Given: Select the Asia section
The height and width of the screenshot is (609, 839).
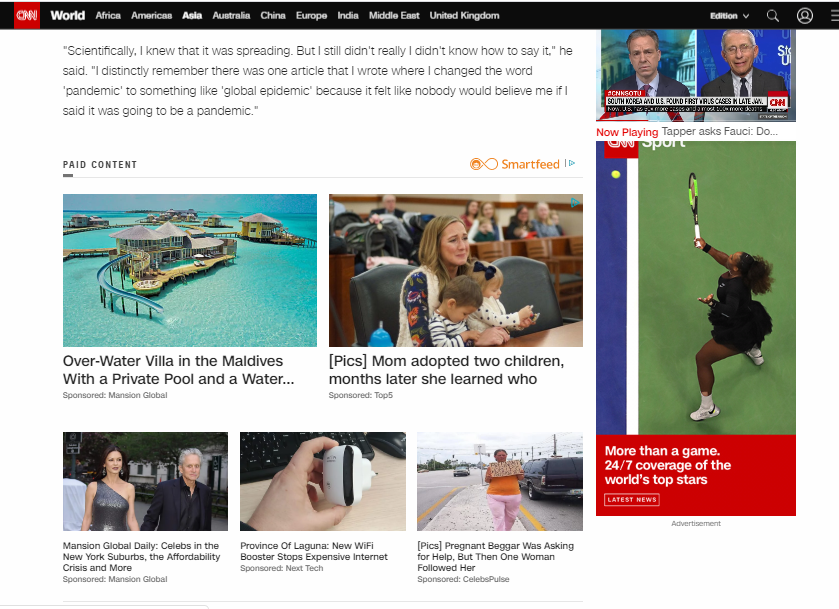Looking at the screenshot, I should click(x=192, y=16).
